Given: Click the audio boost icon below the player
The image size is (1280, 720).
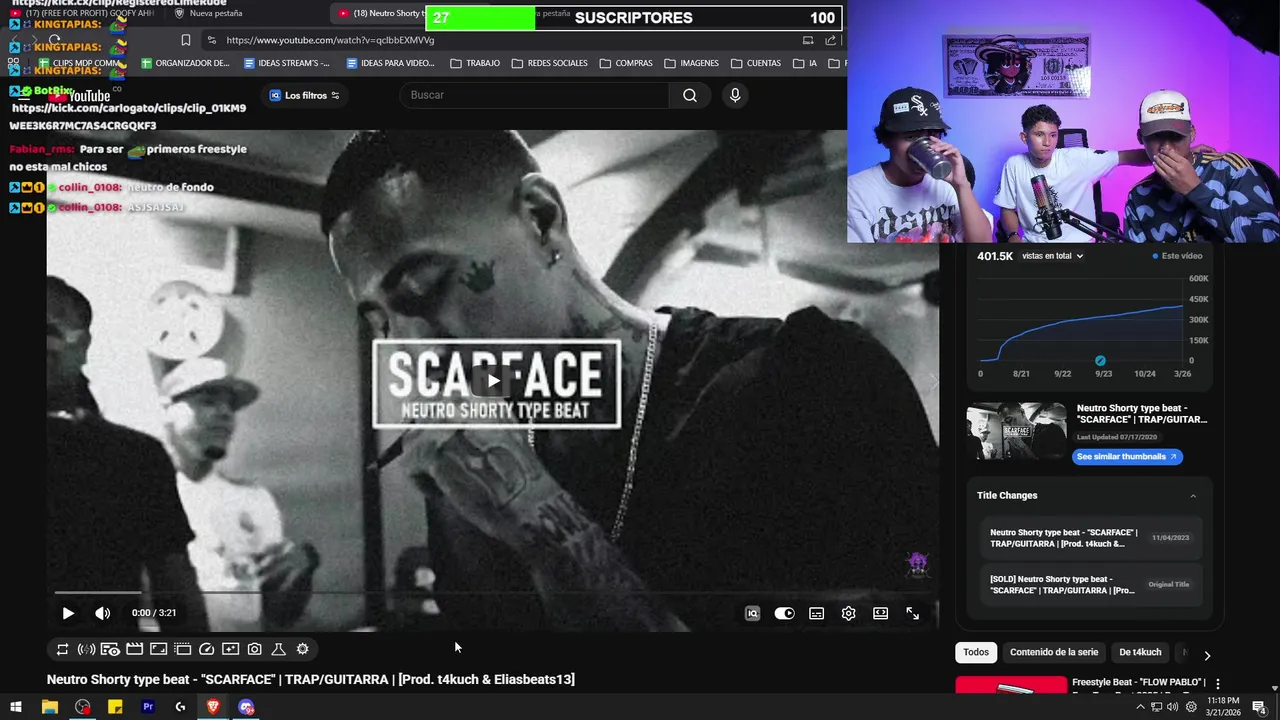Looking at the screenshot, I should click(86, 649).
